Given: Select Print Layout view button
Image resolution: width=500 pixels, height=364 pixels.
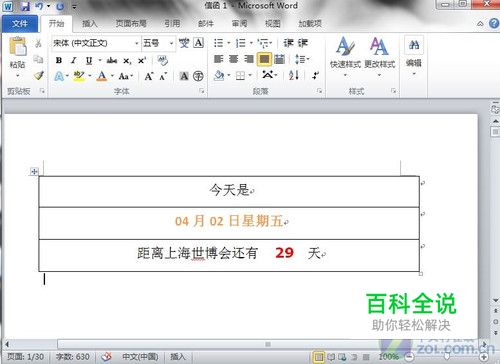Looking at the screenshot, I should (x=319, y=357).
